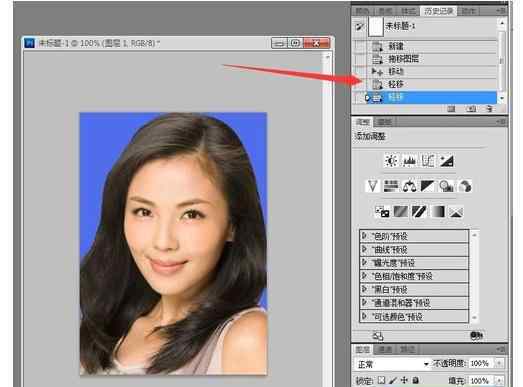523x387 pixels.
Task: Switch to the 颜色 tab
Action: pyautogui.click(x=362, y=11)
